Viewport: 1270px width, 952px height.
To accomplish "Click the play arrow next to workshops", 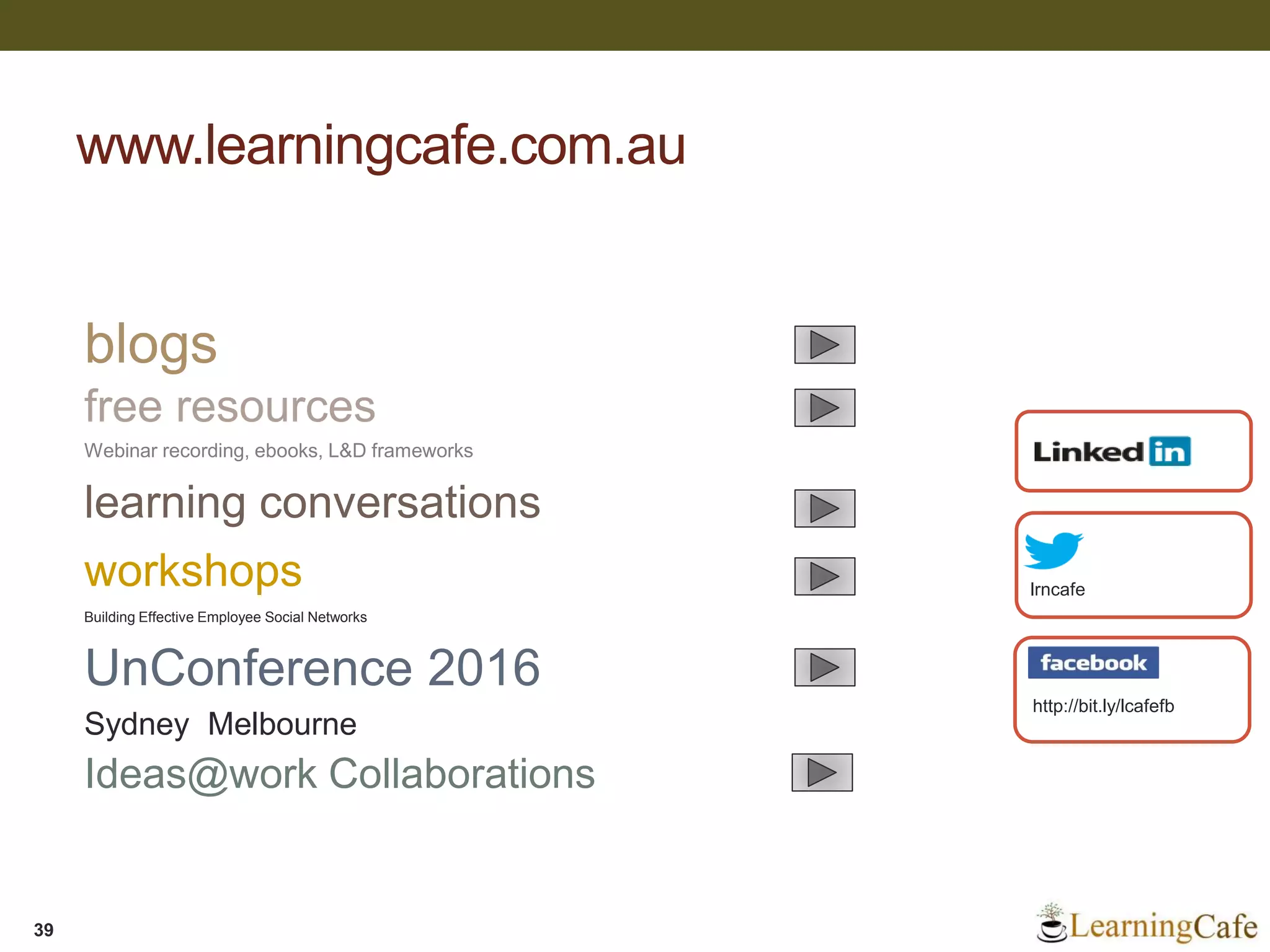I will [825, 576].
